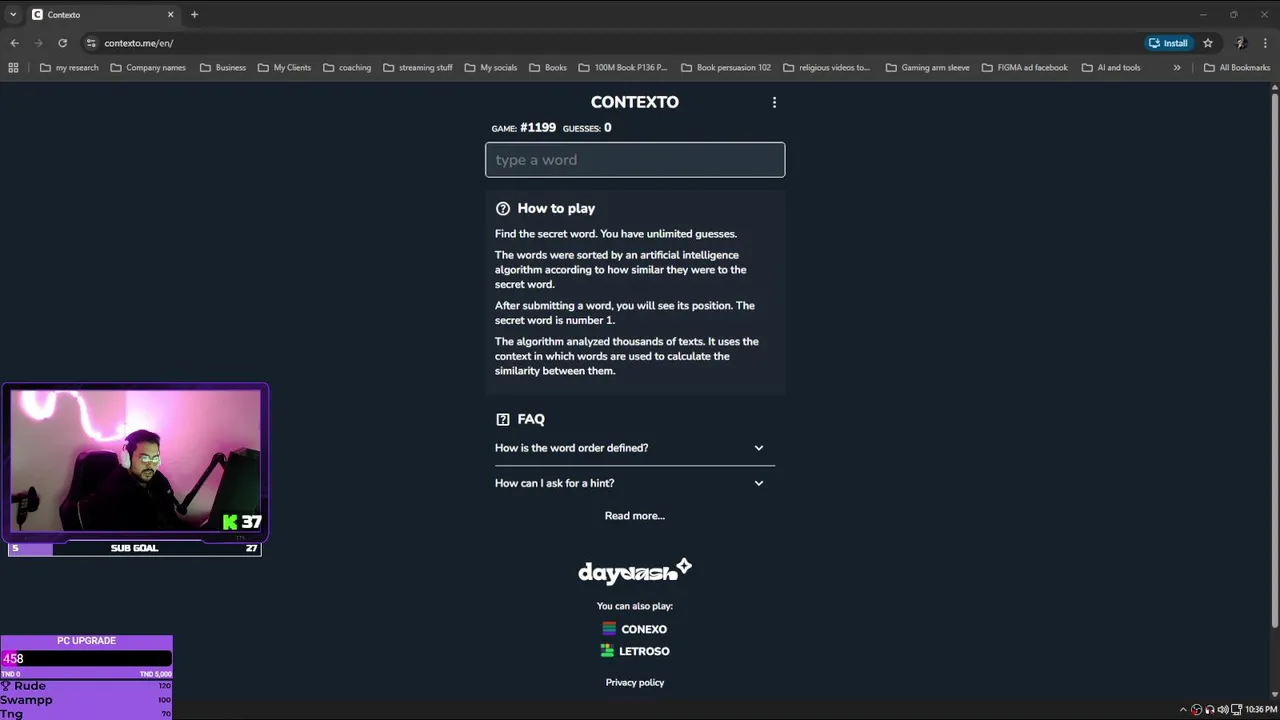Open the 'FIGMA ad facebook' bookmark folder
Screen dimensions: 1280x720
1025,68
